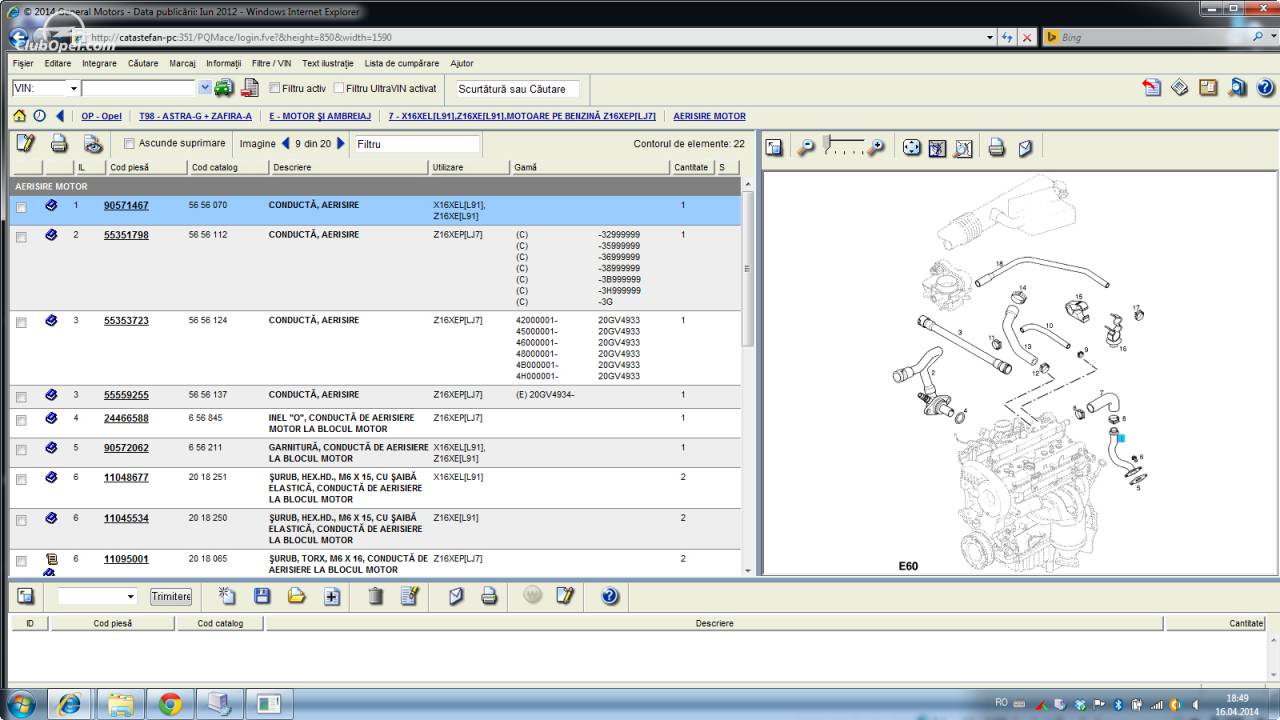Delete item with trash can icon

(x=375, y=596)
